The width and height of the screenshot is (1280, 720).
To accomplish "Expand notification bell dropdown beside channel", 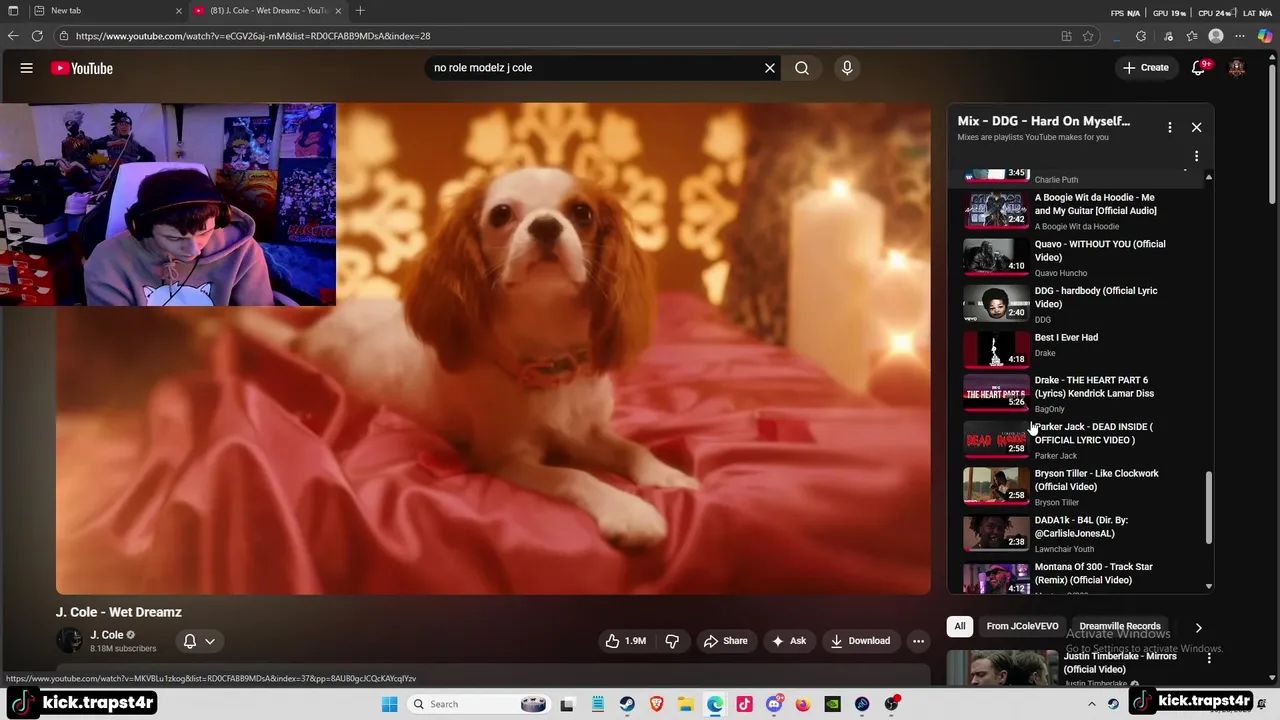I will tap(210, 641).
